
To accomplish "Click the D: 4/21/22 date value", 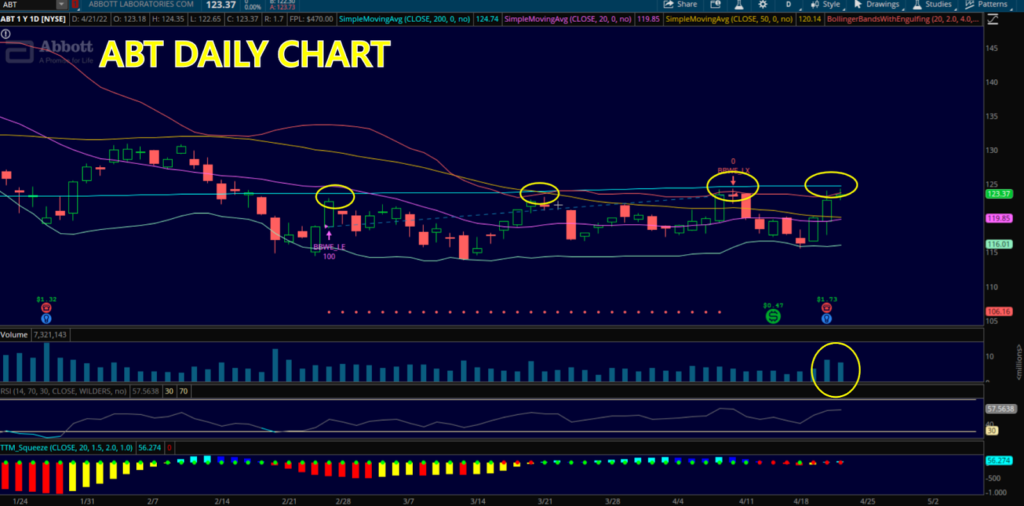I will [89, 20].
